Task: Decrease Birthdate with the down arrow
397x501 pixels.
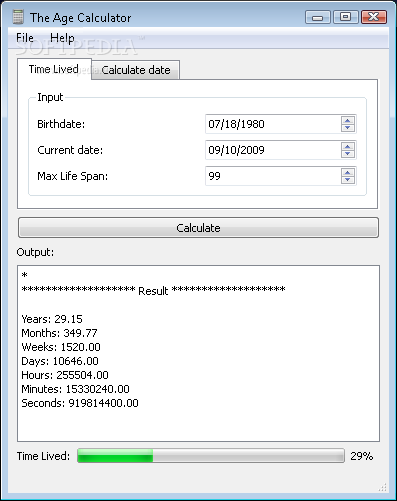Action: (x=348, y=128)
